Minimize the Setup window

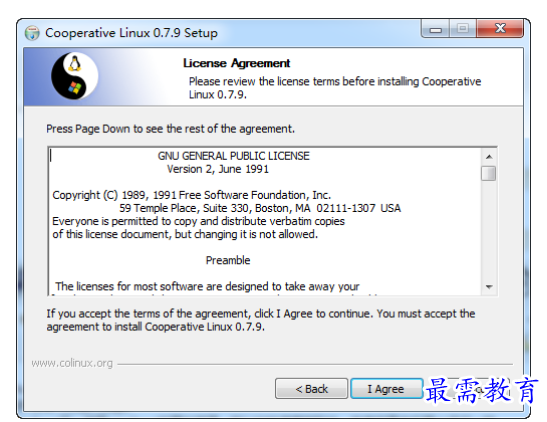click(x=435, y=29)
